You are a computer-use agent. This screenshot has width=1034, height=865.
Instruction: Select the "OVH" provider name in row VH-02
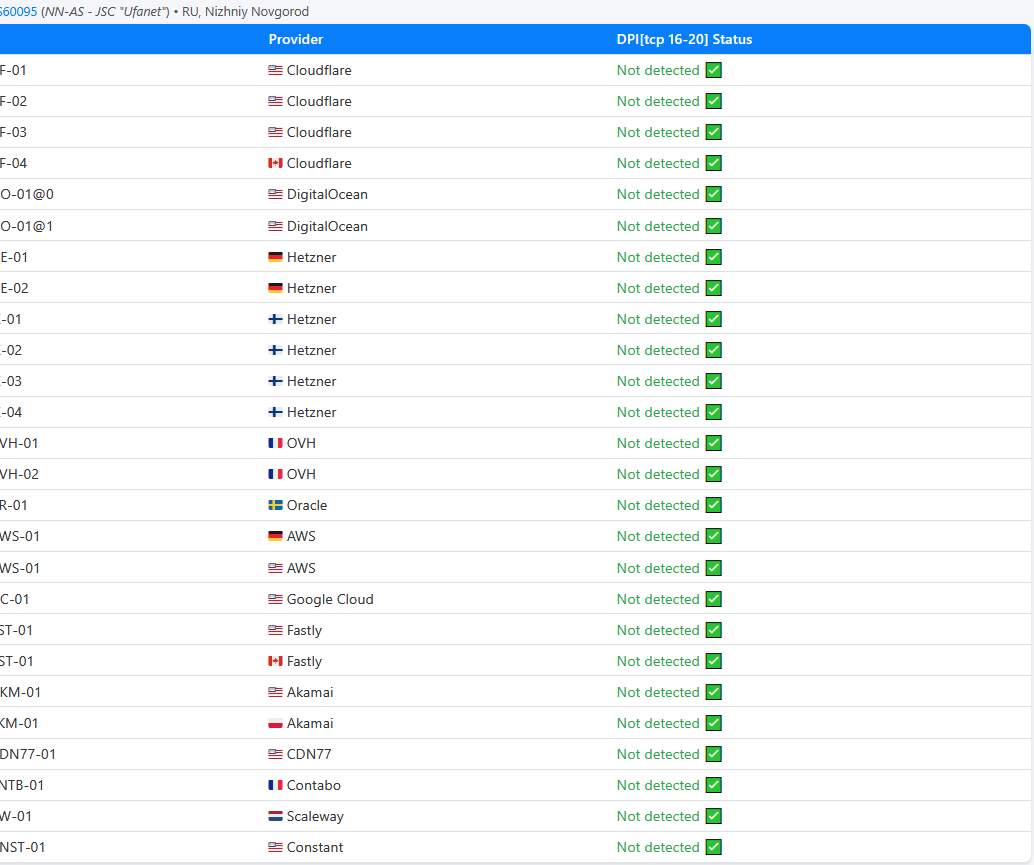(x=301, y=474)
